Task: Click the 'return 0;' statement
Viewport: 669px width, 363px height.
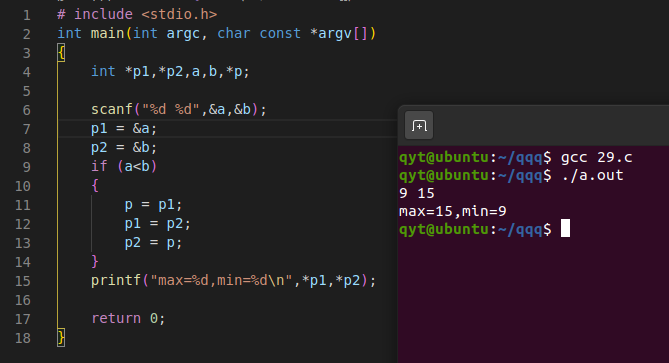Action: [128, 319]
